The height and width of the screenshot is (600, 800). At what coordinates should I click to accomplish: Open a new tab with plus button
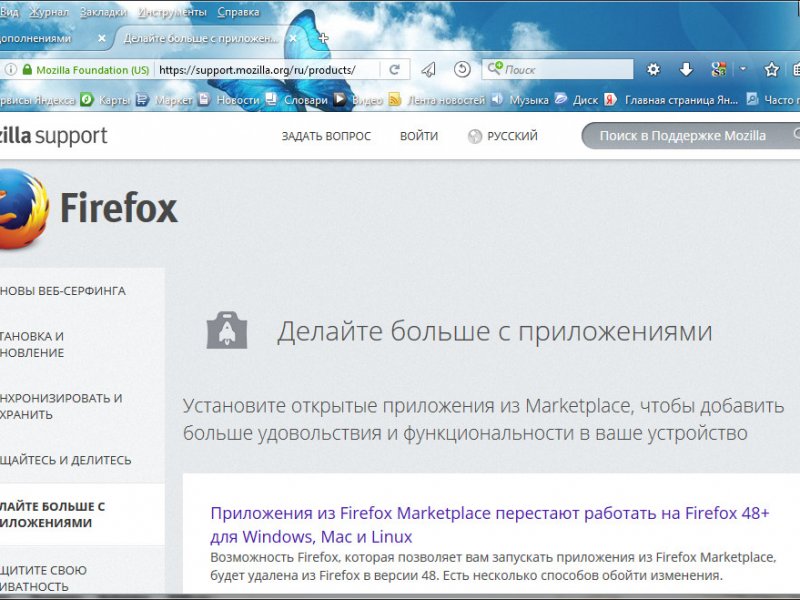click(323, 38)
